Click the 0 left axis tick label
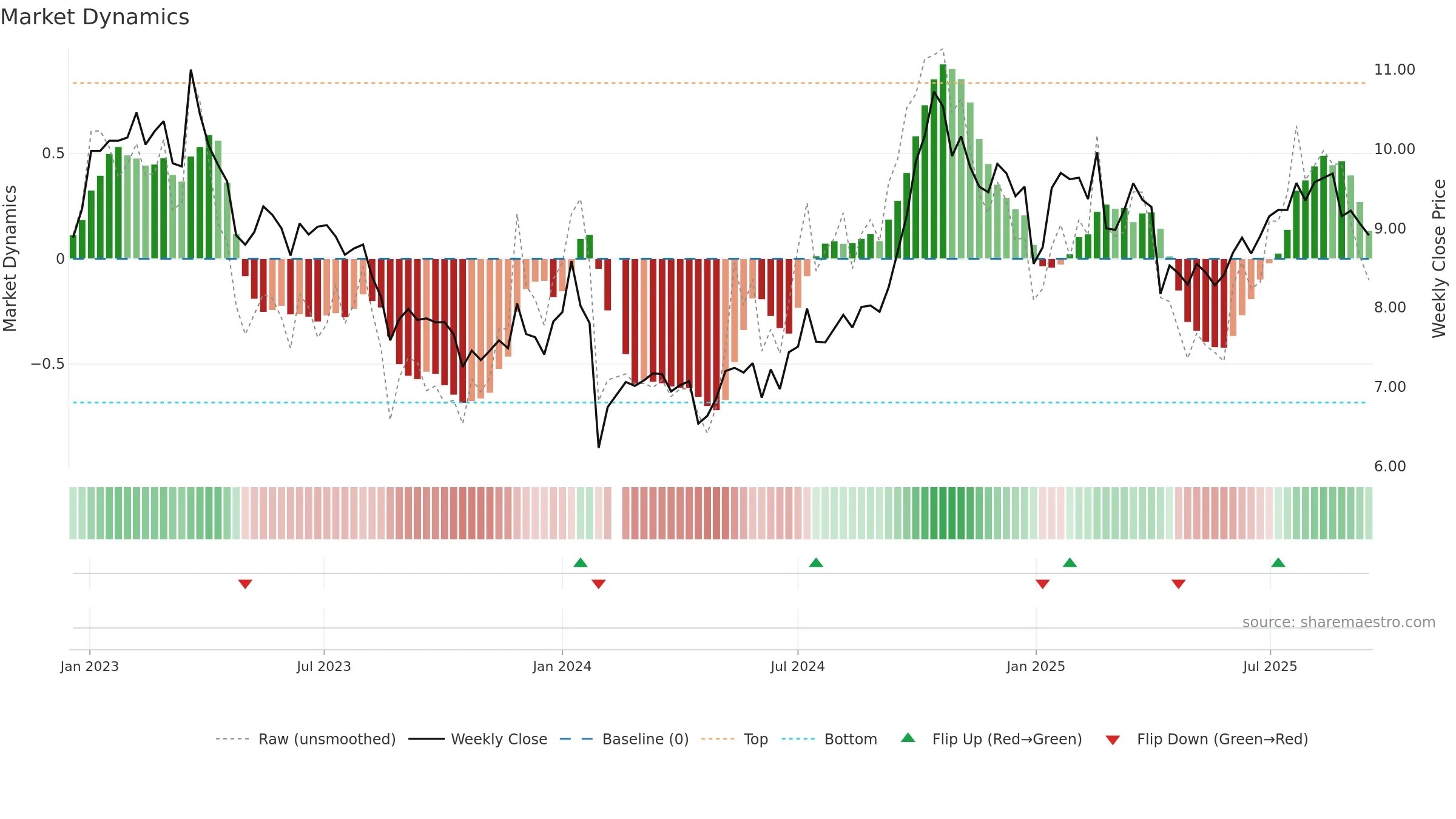This screenshot has width=1456, height=819. [60, 259]
